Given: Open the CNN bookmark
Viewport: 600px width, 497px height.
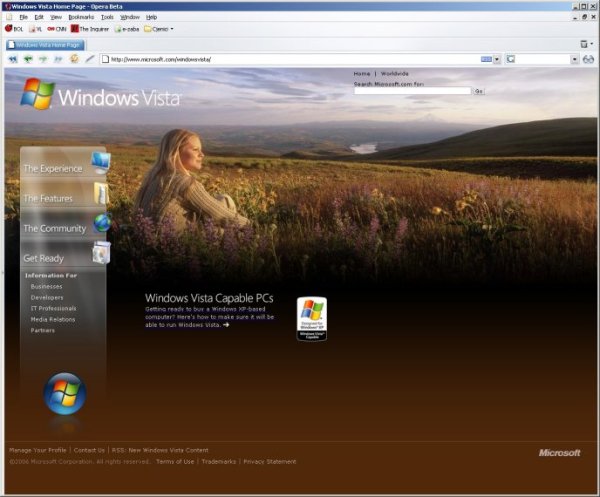Looking at the screenshot, I should click(57, 29).
